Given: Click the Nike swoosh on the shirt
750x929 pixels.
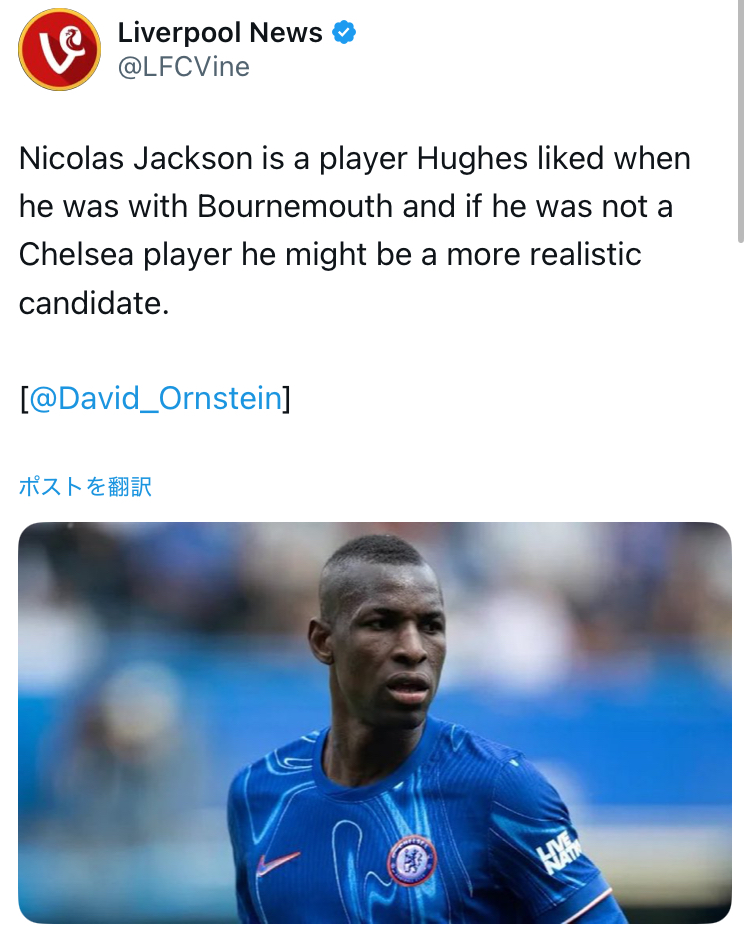Looking at the screenshot, I should [x=277, y=862].
